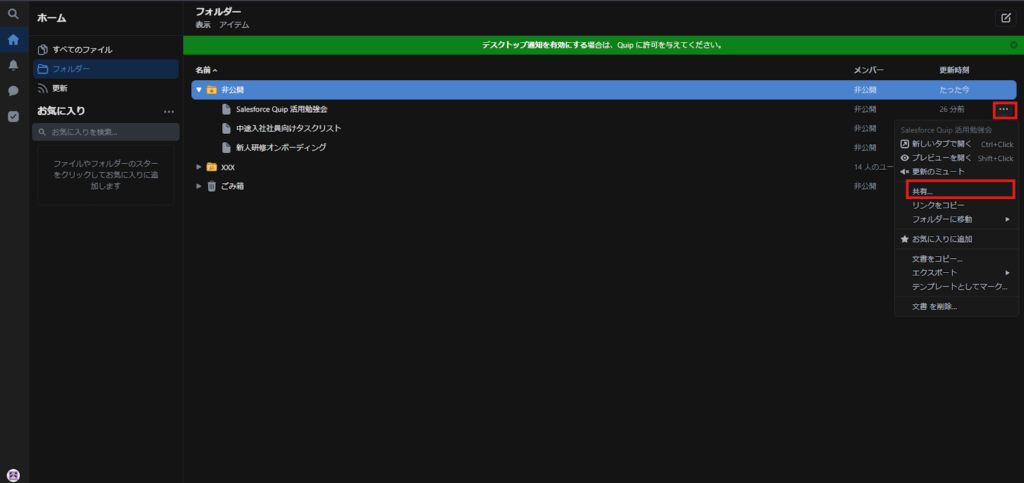Collapse the 非公開 folder
1024x483 pixels.
(x=199, y=90)
